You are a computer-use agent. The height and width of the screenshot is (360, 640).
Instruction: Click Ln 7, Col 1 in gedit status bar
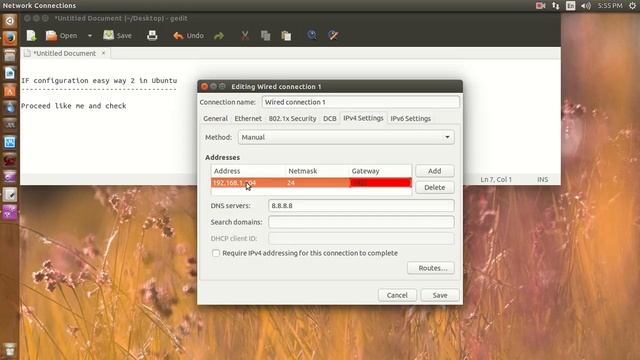[496, 180]
